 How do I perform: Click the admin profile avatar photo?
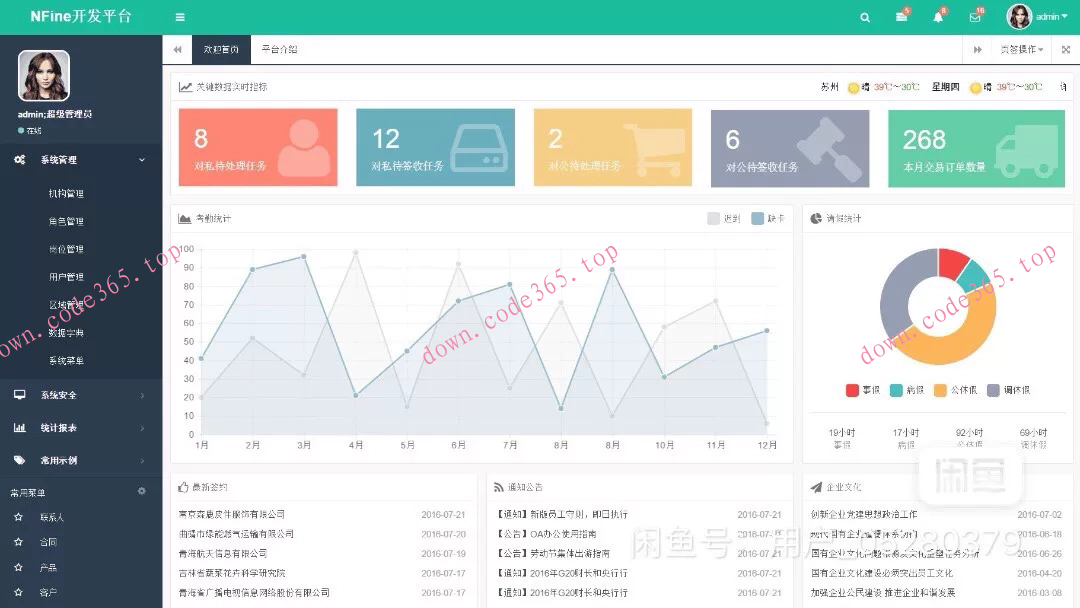click(1018, 17)
